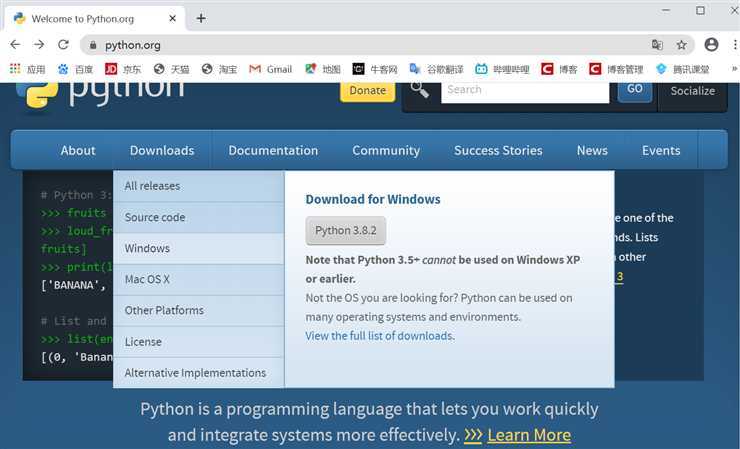Open the 牛客网 bookmark
The width and height of the screenshot is (740, 449).
coord(375,69)
